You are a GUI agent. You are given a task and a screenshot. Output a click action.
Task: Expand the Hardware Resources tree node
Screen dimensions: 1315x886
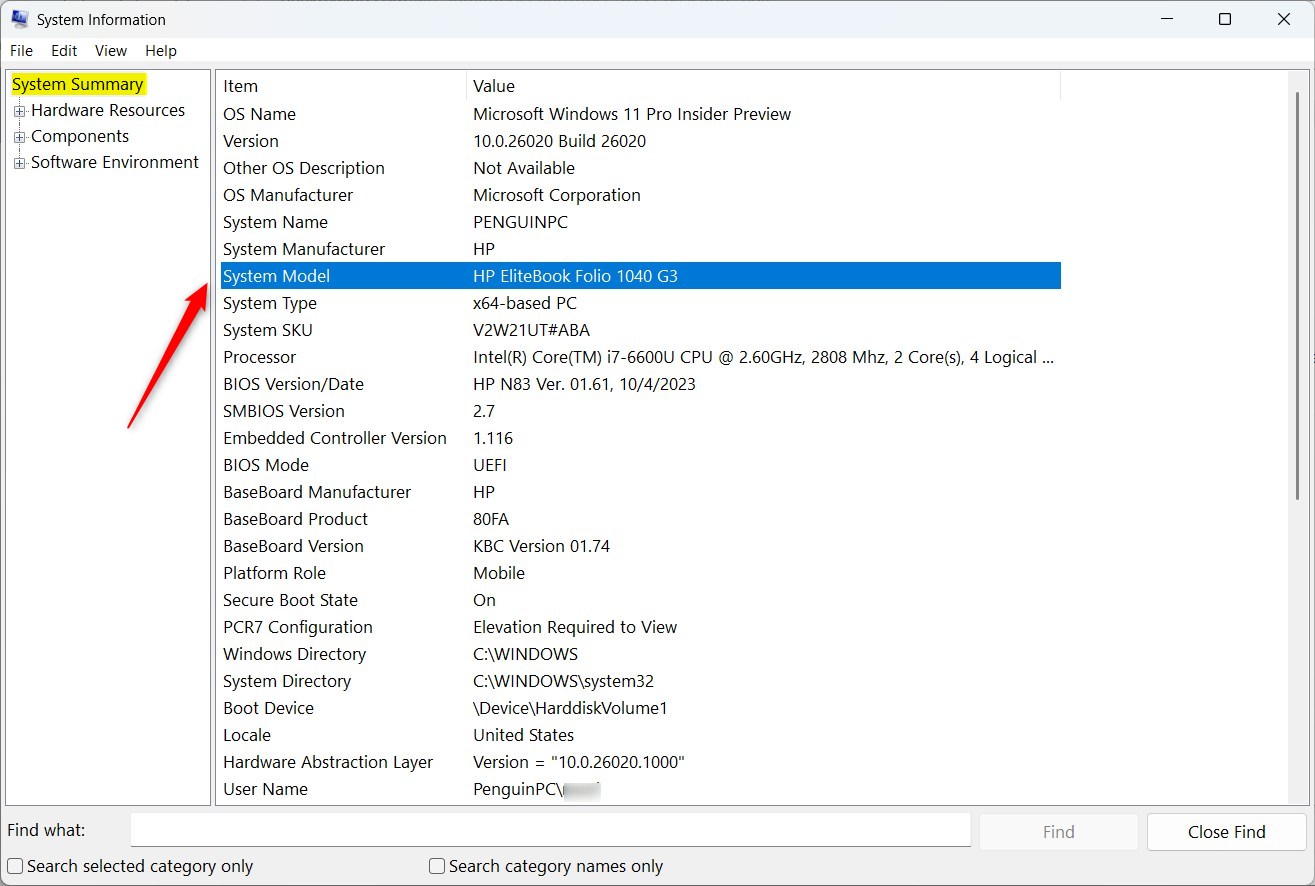20,110
